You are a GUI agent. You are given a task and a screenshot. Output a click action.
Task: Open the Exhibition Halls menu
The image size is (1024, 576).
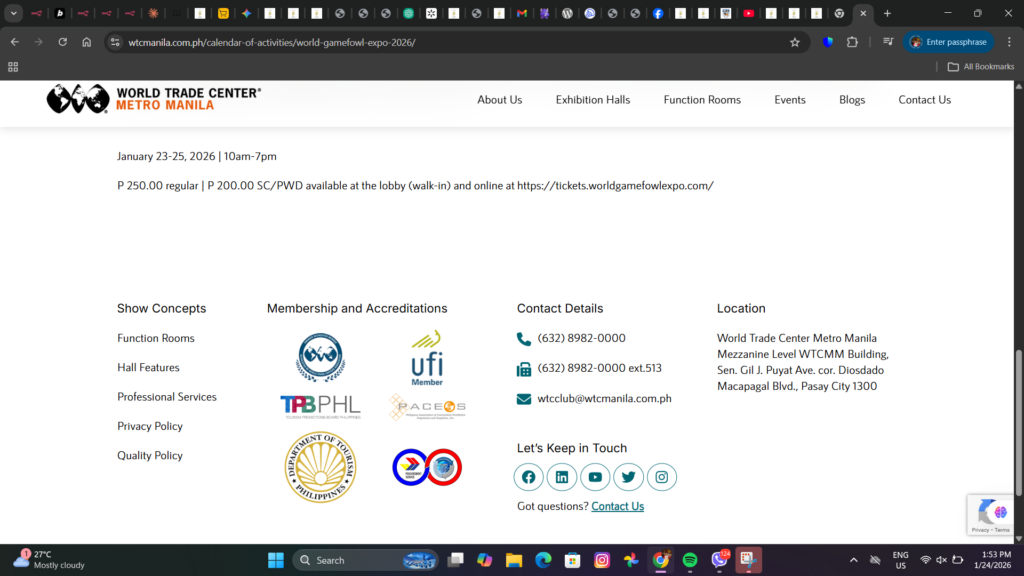tap(593, 100)
